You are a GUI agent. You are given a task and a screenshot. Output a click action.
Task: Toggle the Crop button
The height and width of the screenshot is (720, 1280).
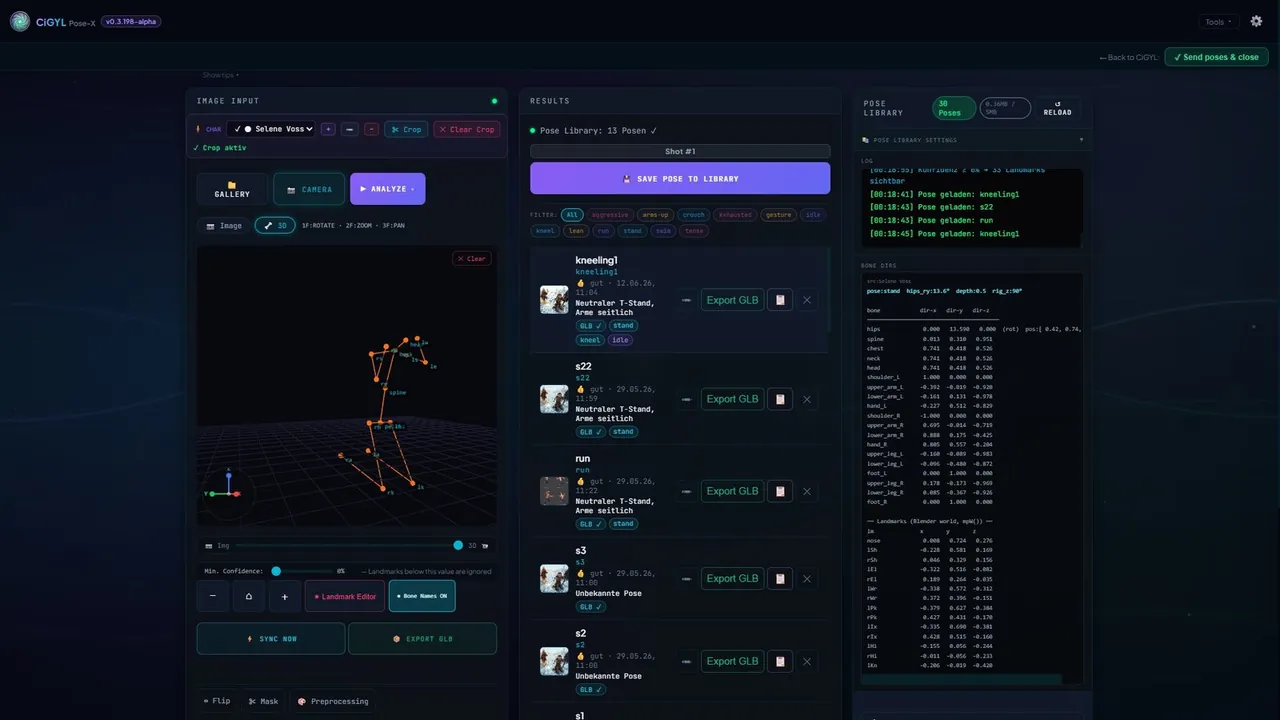click(406, 129)
